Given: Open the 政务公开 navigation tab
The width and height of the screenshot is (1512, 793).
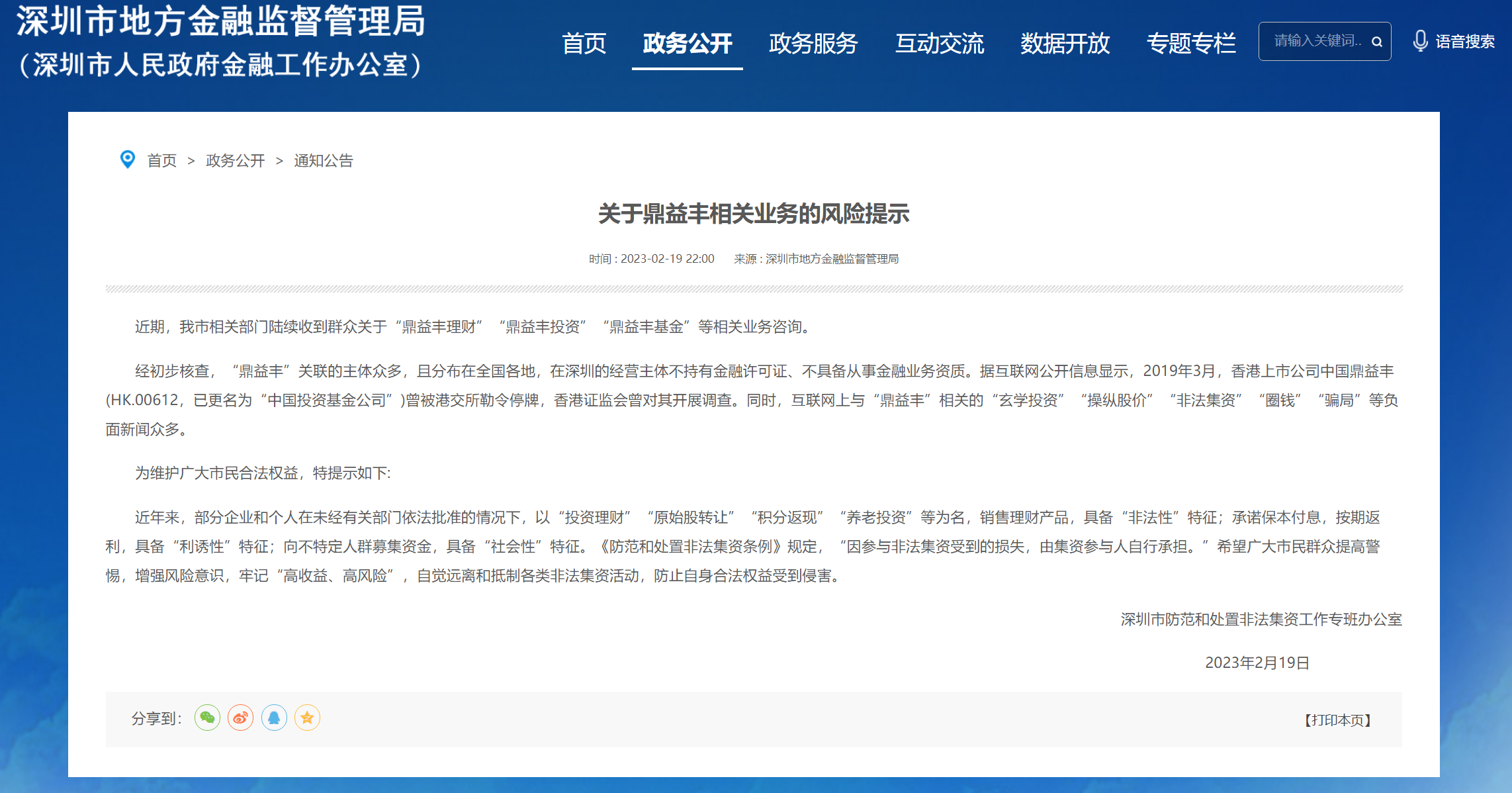Looking at the screenshot, I should pos(687,44).
